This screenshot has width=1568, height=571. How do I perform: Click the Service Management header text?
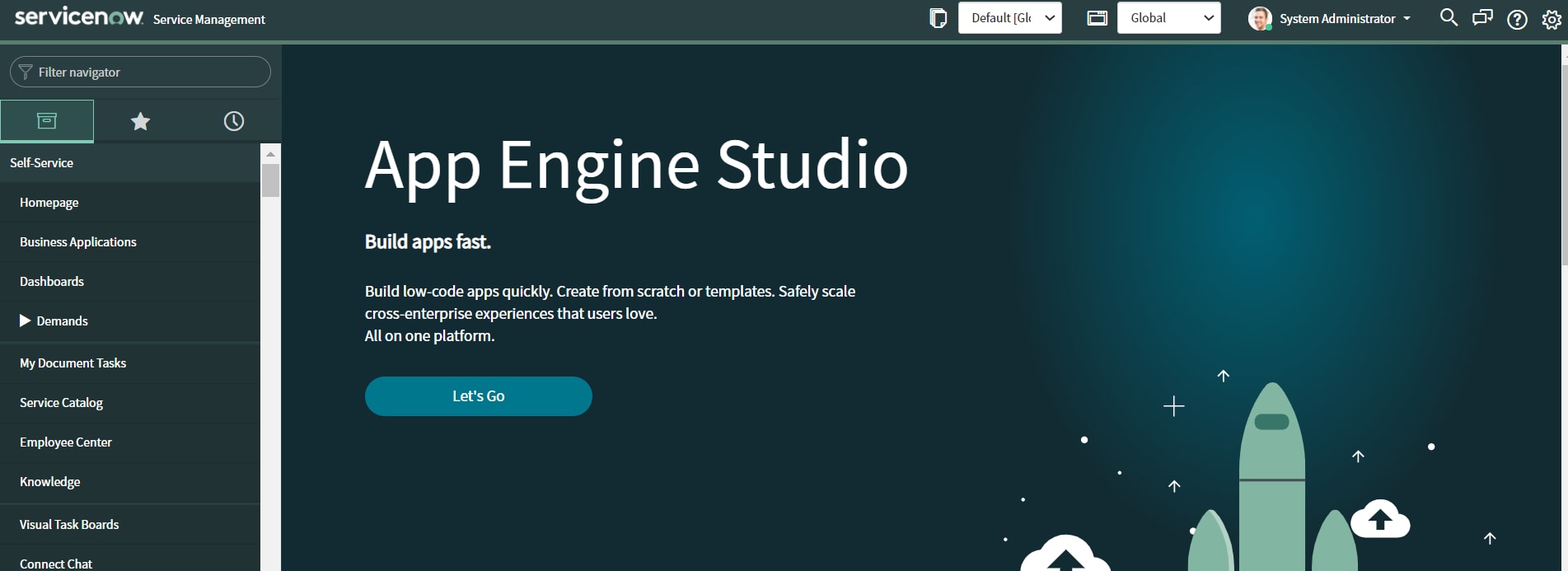209,20
